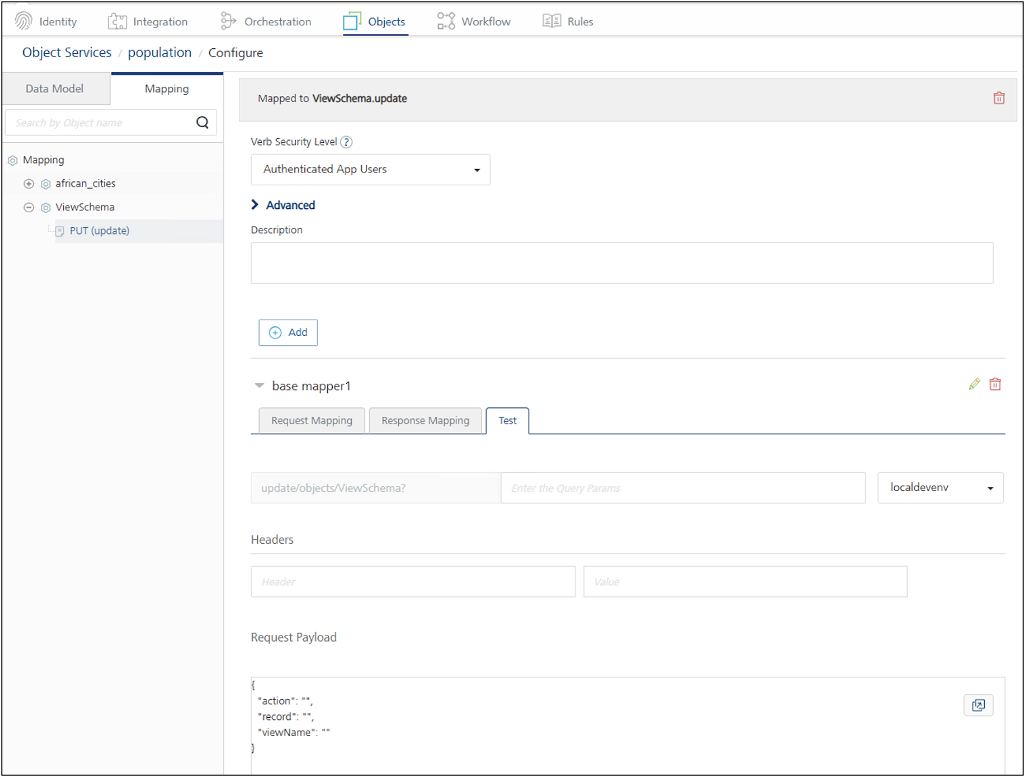Click into the Description text area
Viewport: 1024px width, 776px height.
622,263
